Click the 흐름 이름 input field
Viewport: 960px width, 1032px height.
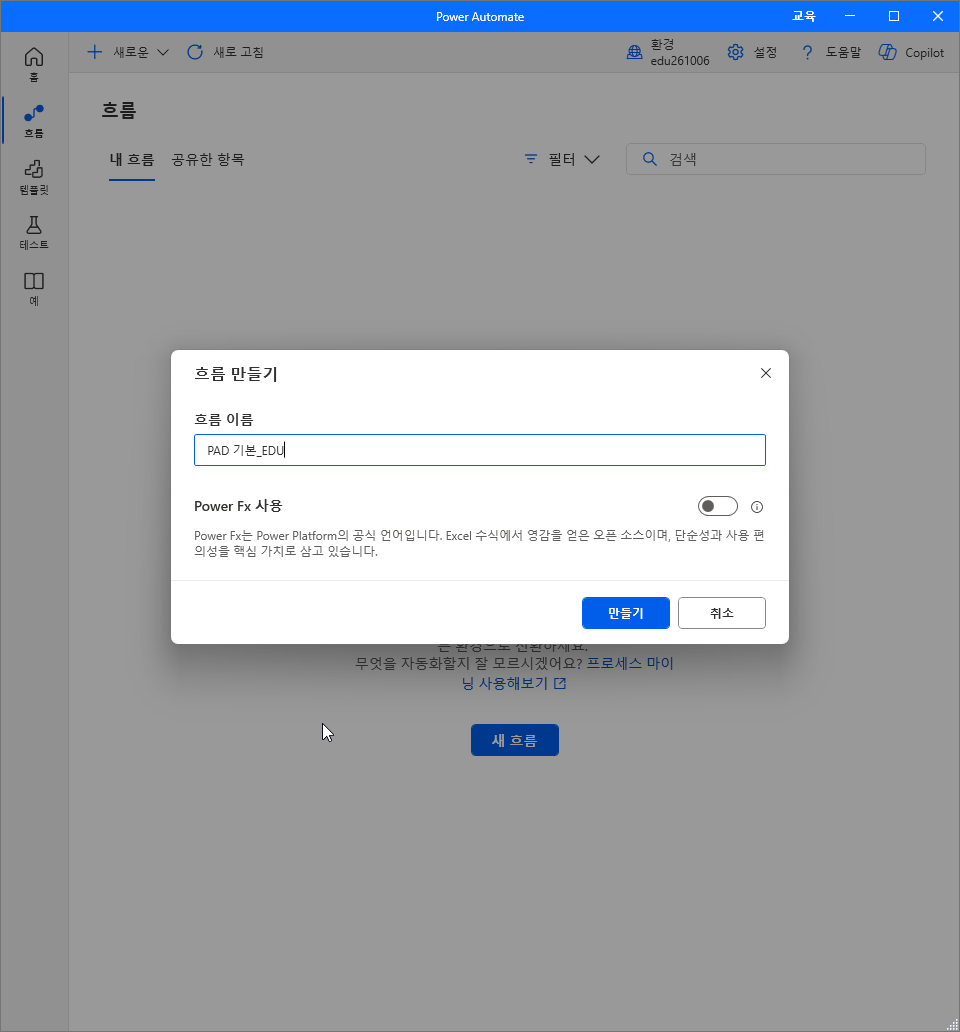point(480,450)
